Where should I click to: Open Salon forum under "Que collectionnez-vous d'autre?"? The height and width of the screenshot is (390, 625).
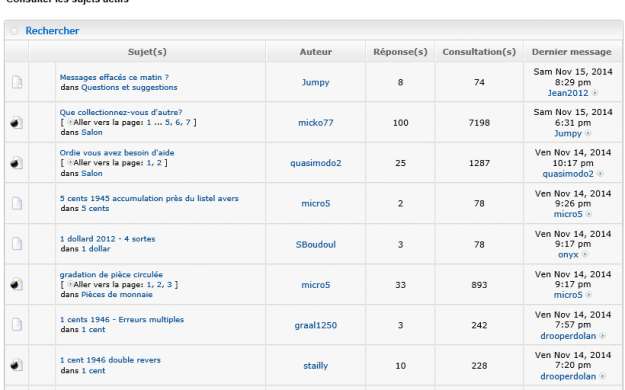pos(92,132)
